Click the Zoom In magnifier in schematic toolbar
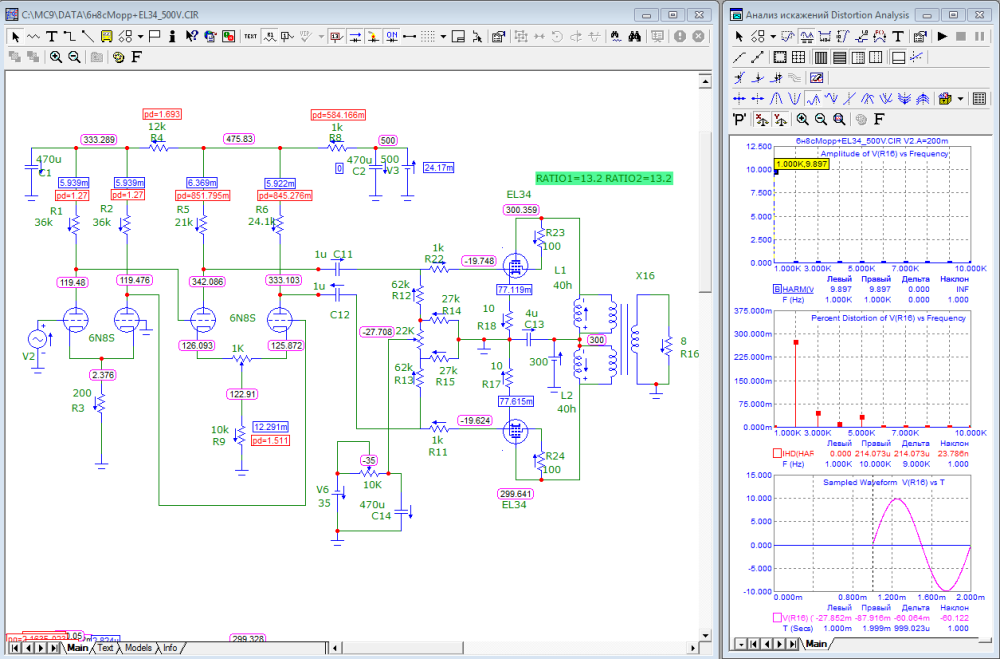 tap(56, 57)
